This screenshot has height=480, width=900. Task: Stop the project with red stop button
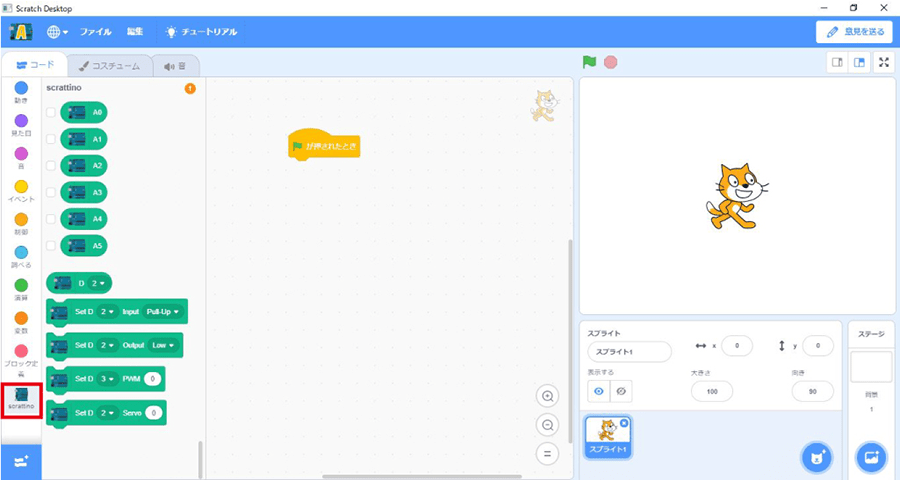[x=611, y=62]
